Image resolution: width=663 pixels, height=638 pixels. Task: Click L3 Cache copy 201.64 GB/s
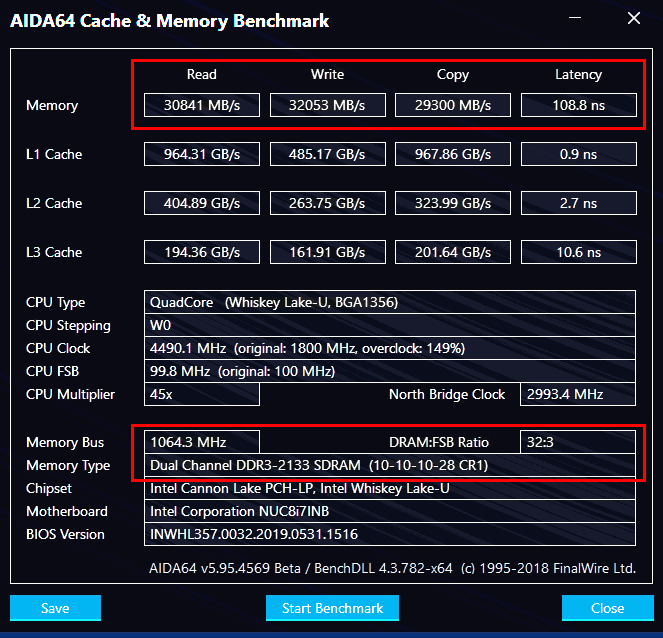click(x=453, y=252)
